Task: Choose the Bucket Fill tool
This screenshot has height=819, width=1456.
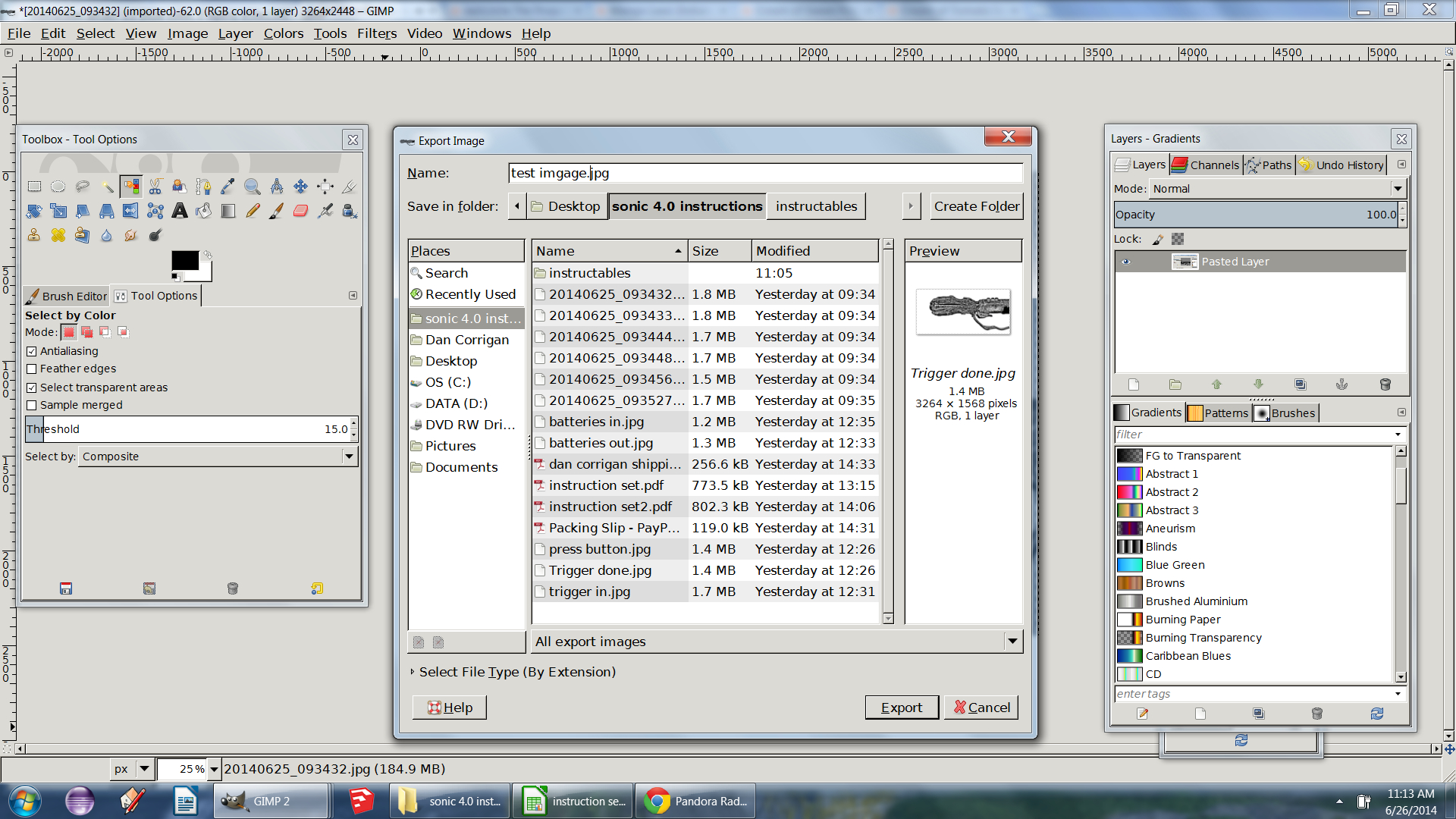Action: [203, 211]
